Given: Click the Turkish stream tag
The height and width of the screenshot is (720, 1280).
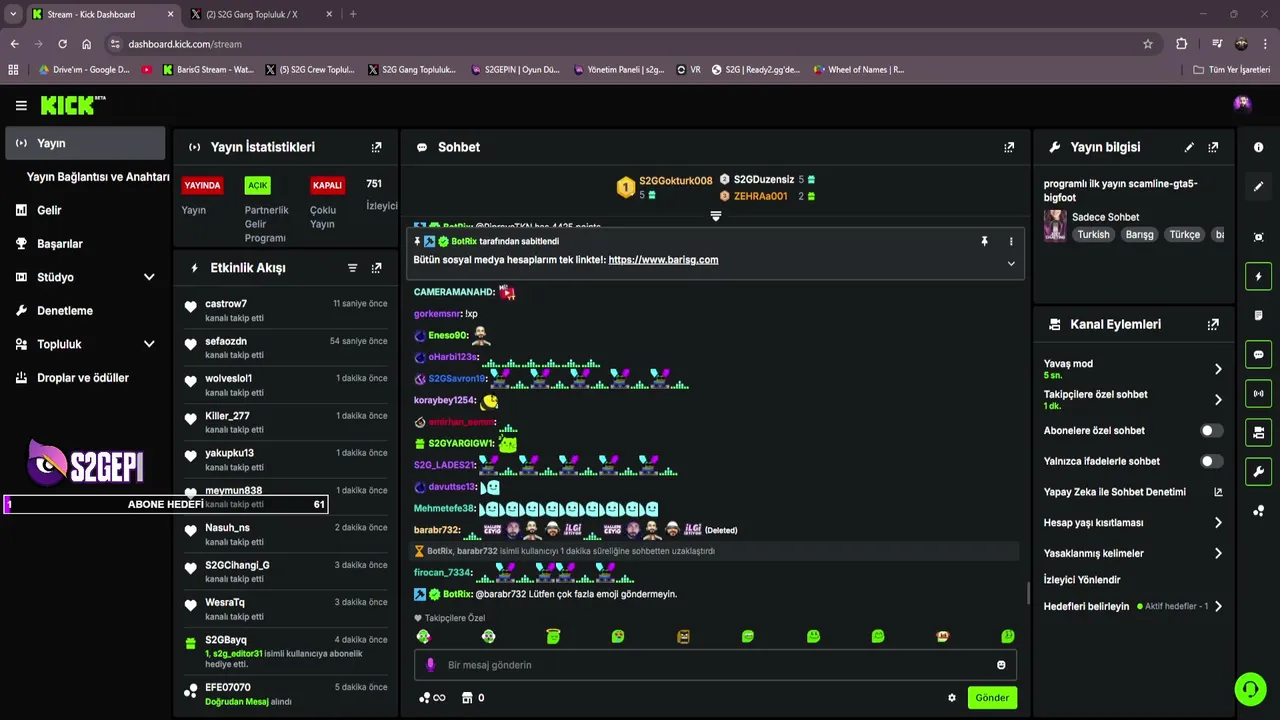Looking at the screenshot, I should [1093, 235].
